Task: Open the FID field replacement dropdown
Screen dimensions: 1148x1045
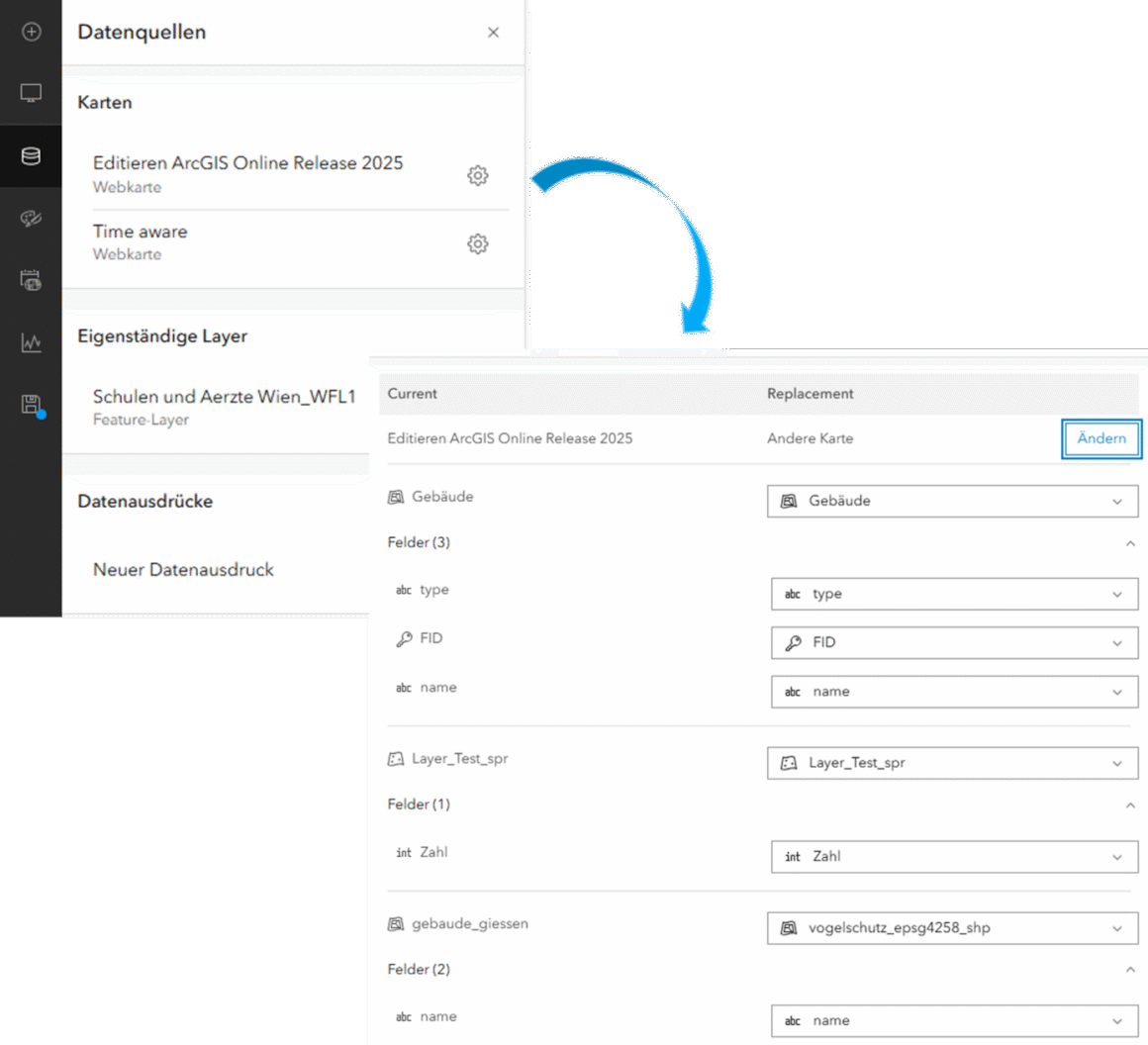Action: point(954,643)
